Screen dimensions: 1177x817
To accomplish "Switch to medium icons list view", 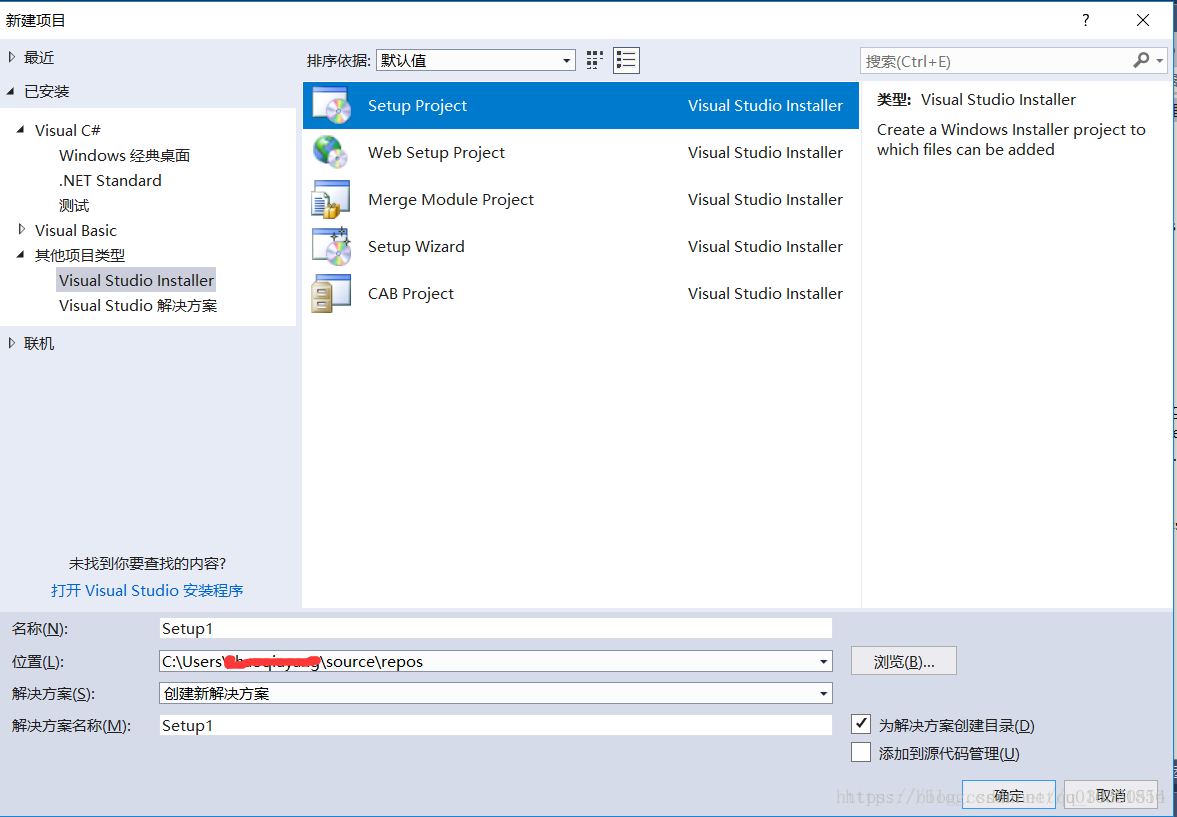I will pos(626,60).
